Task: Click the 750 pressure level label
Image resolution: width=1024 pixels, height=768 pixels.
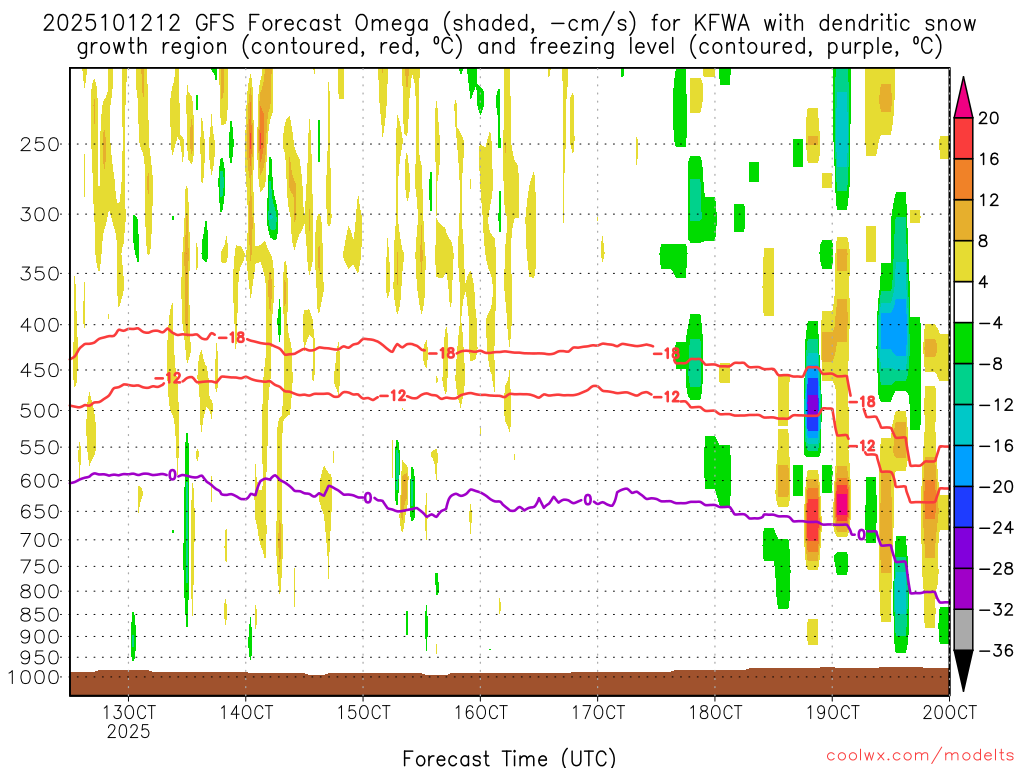Action: click(x=40, y=567)
